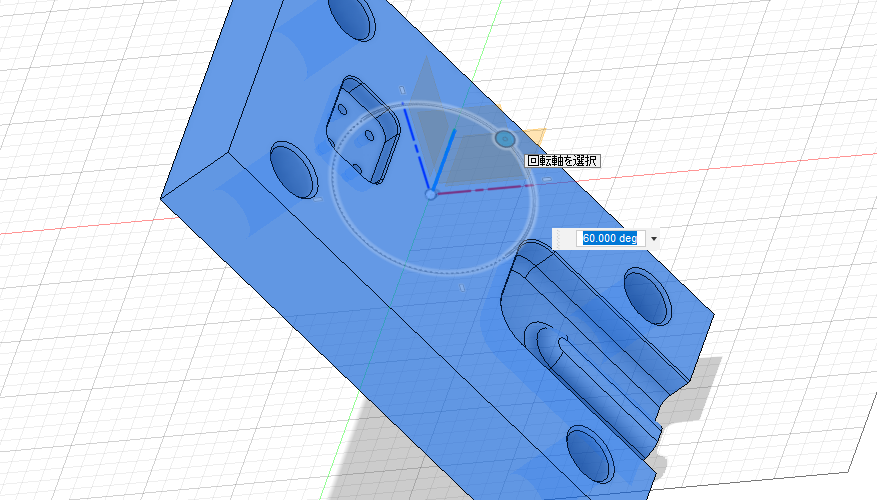This screenshot has width=877, height=500.
Task: Click the 回転軸を選択 tooltip label
Action: click(562, 161)
